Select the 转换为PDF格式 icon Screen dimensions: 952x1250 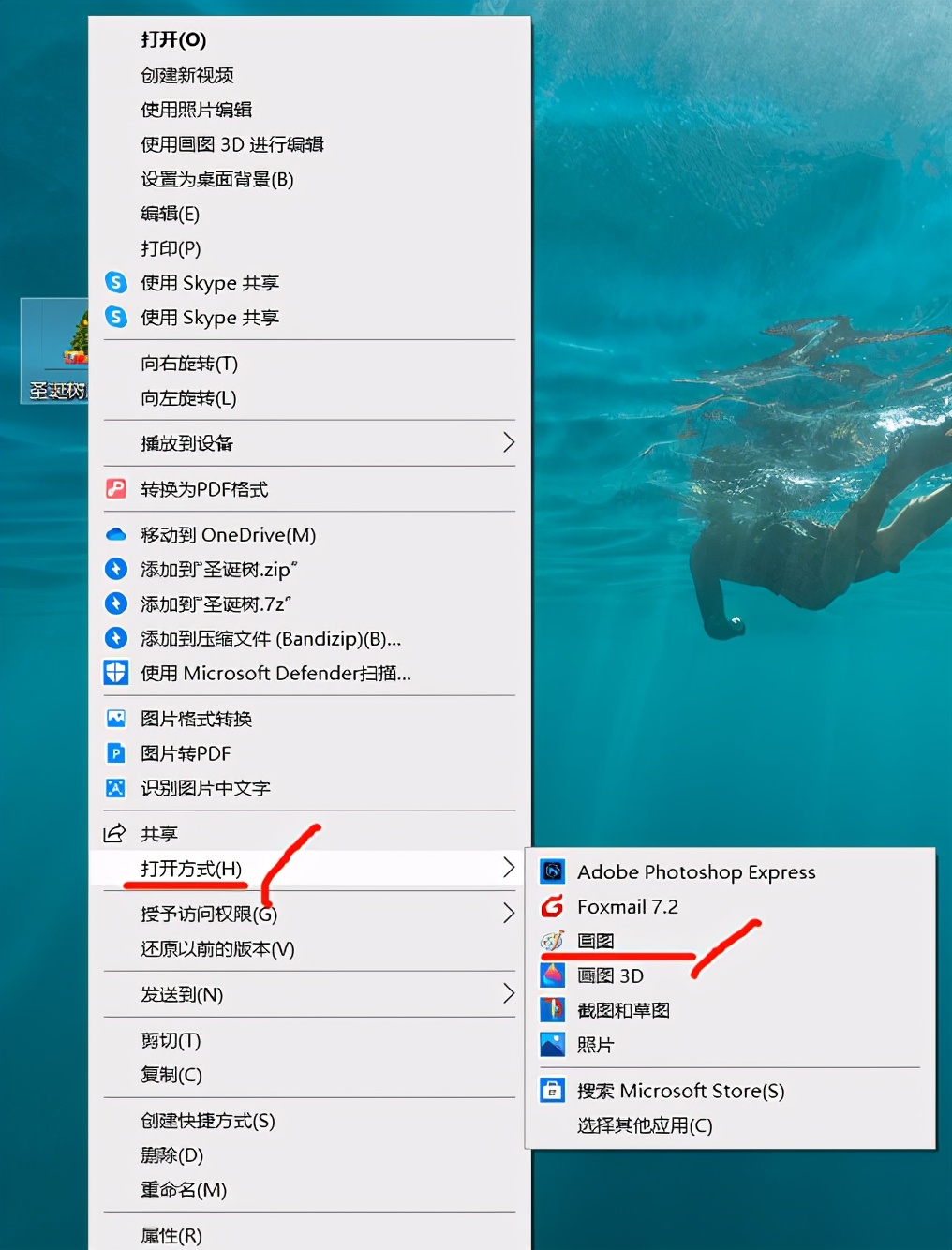point(115,488)
